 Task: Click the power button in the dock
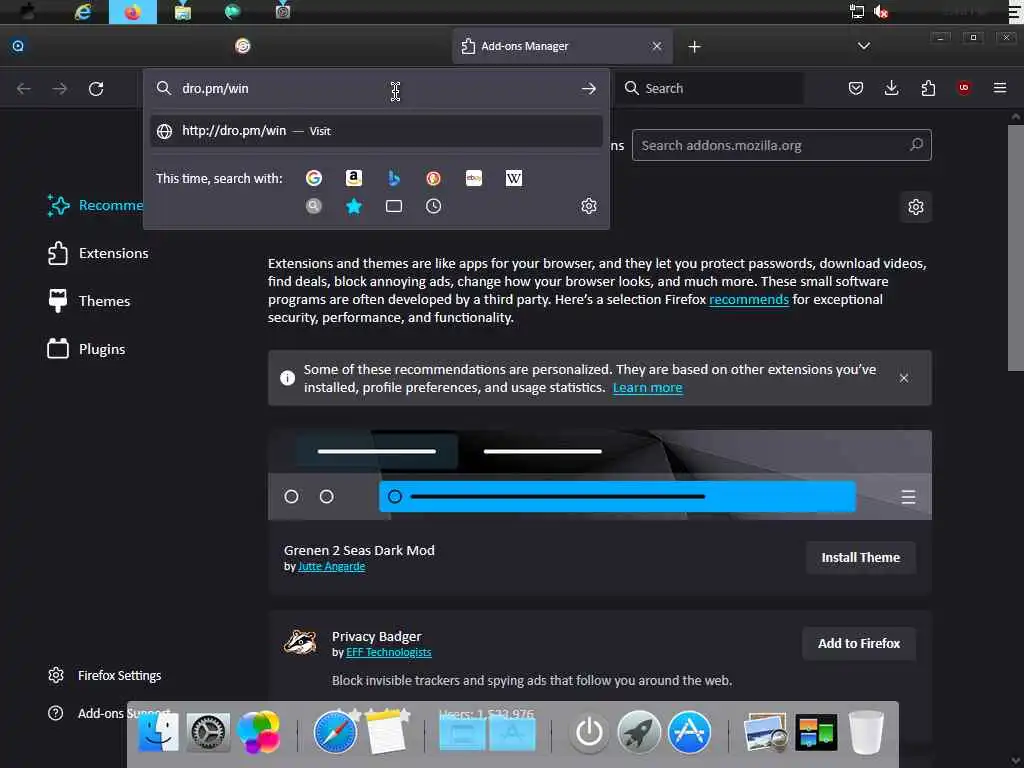588,733
